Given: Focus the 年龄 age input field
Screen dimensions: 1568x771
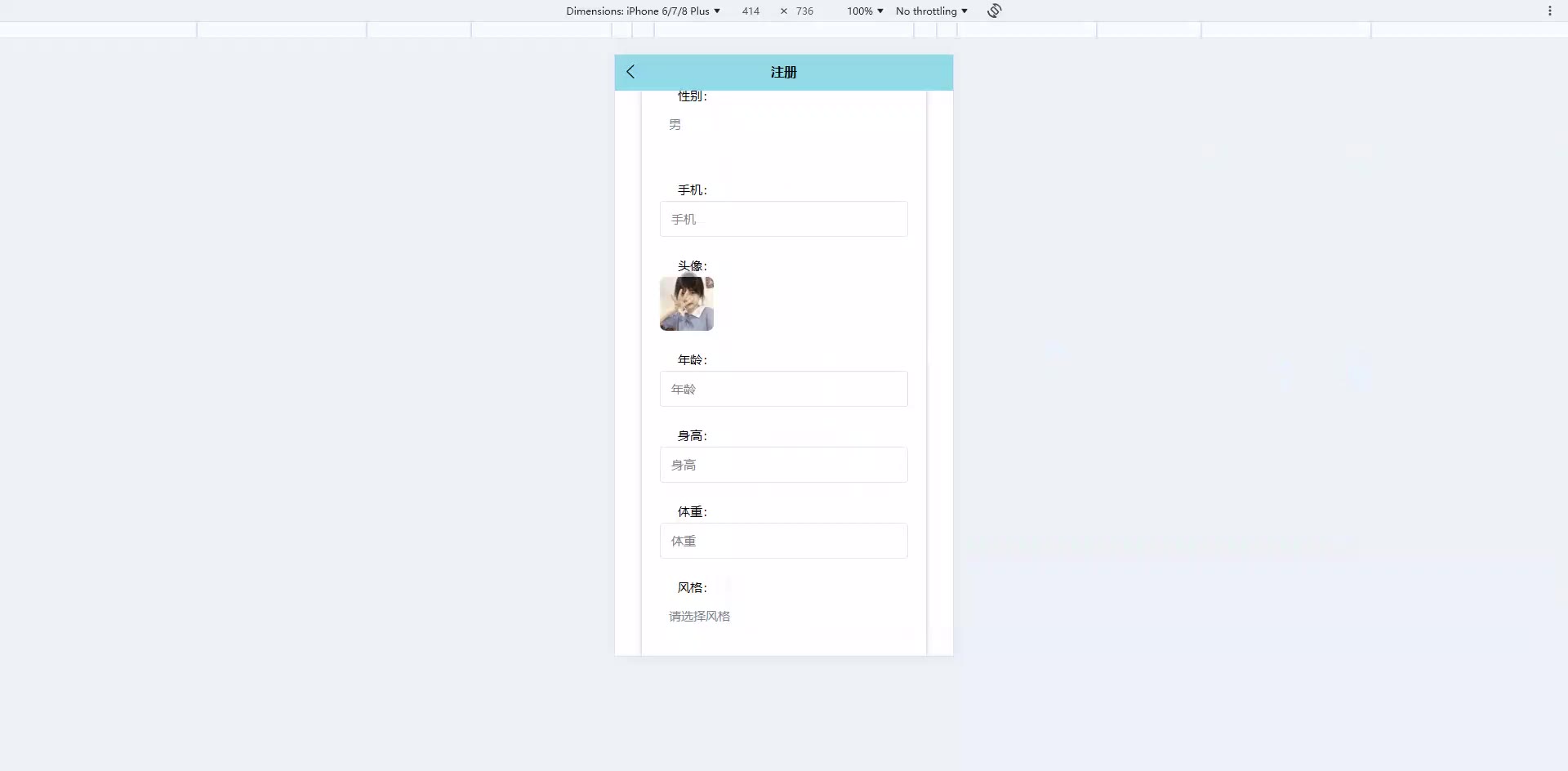Looking at the screenshot, I should (x=784, y=389).
